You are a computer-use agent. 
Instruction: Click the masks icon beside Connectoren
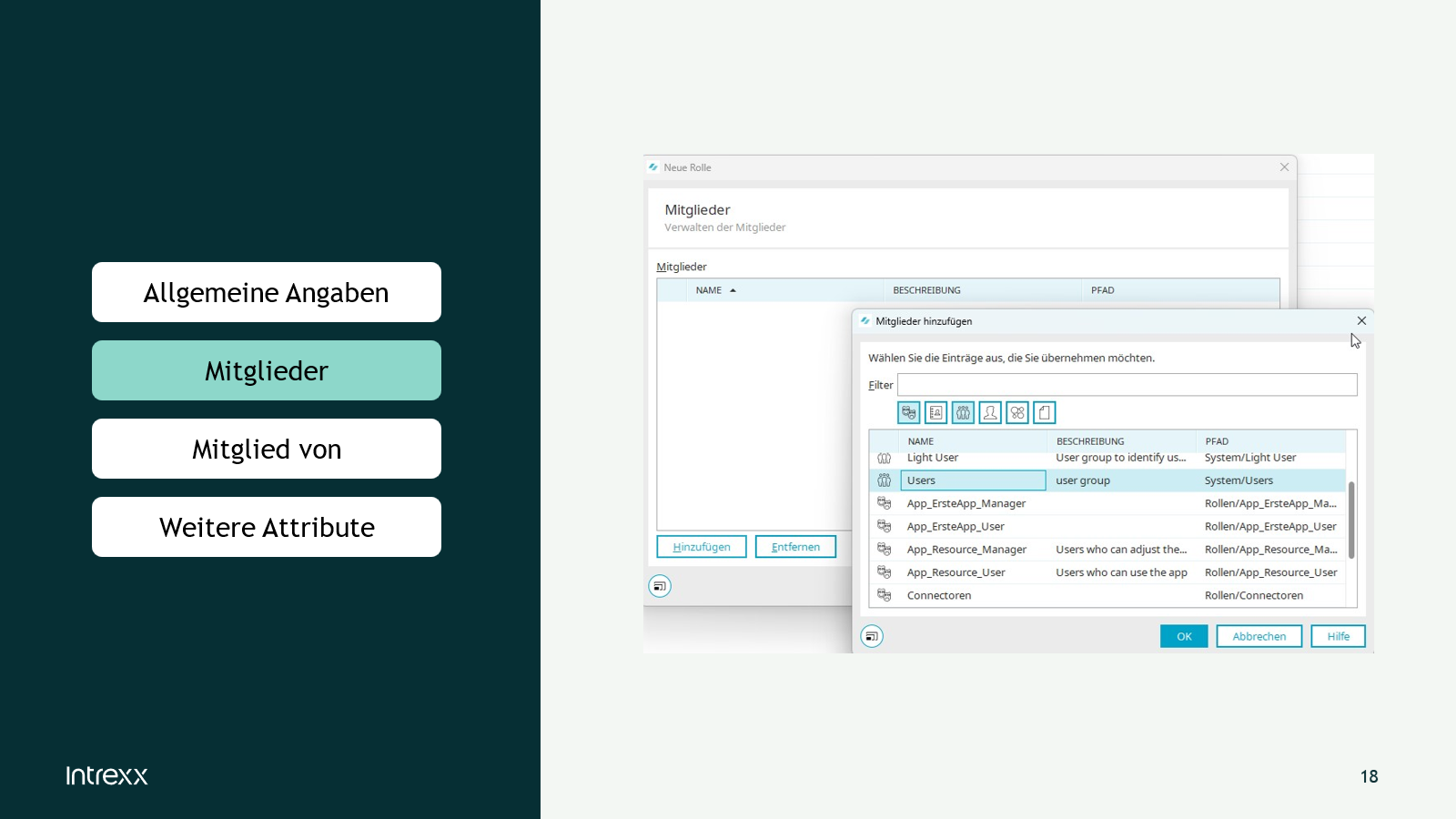(x=884, y=595)
